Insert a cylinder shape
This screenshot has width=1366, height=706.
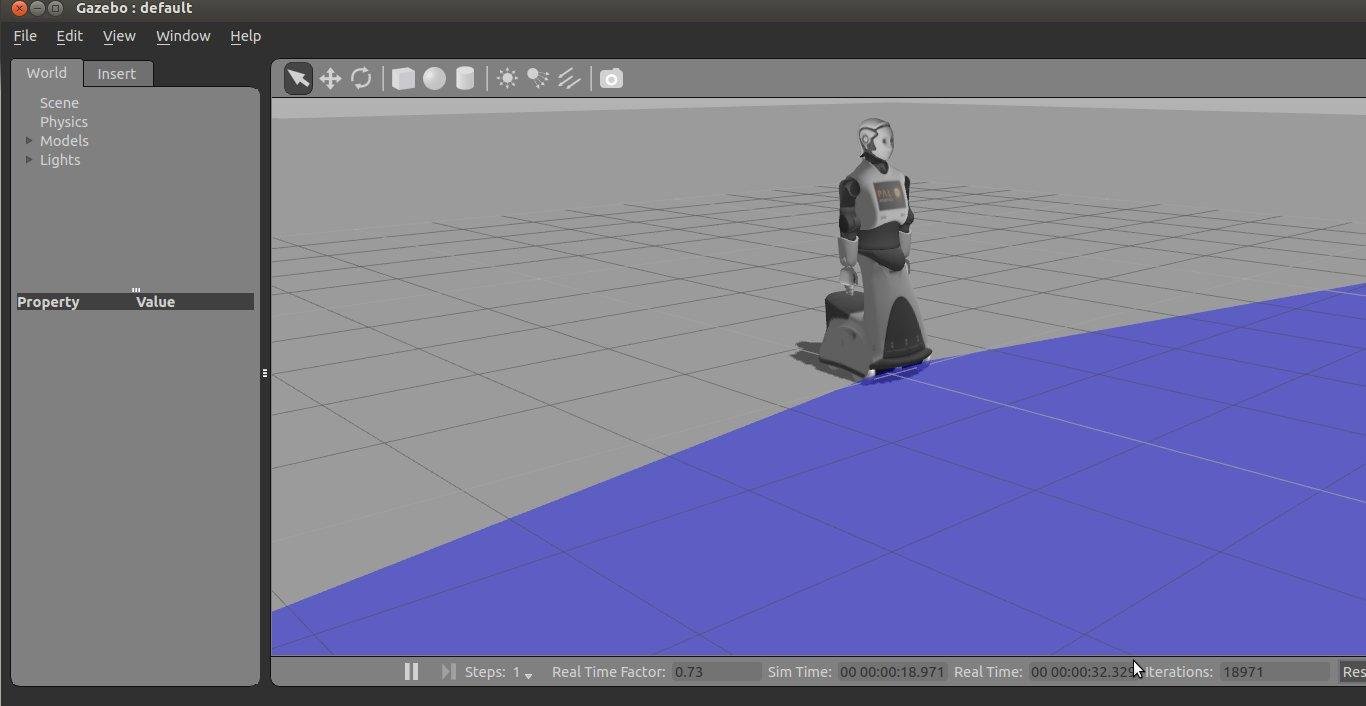[465, 78]
